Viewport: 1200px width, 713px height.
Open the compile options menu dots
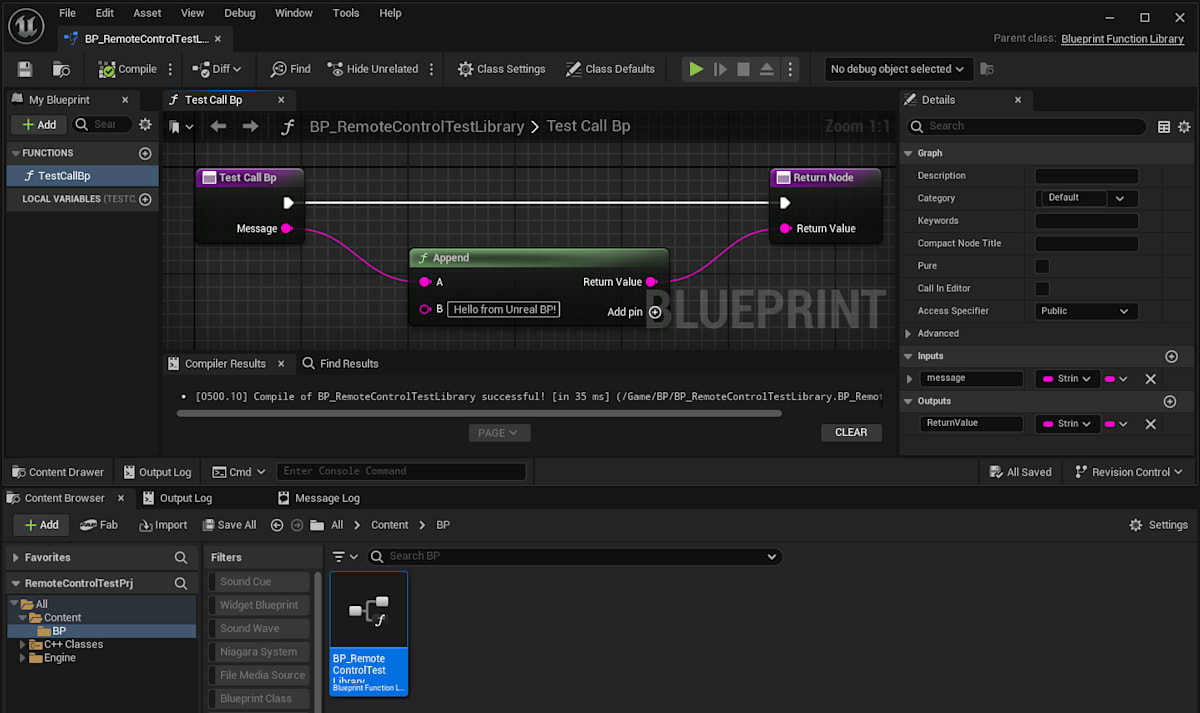point(170,69)
